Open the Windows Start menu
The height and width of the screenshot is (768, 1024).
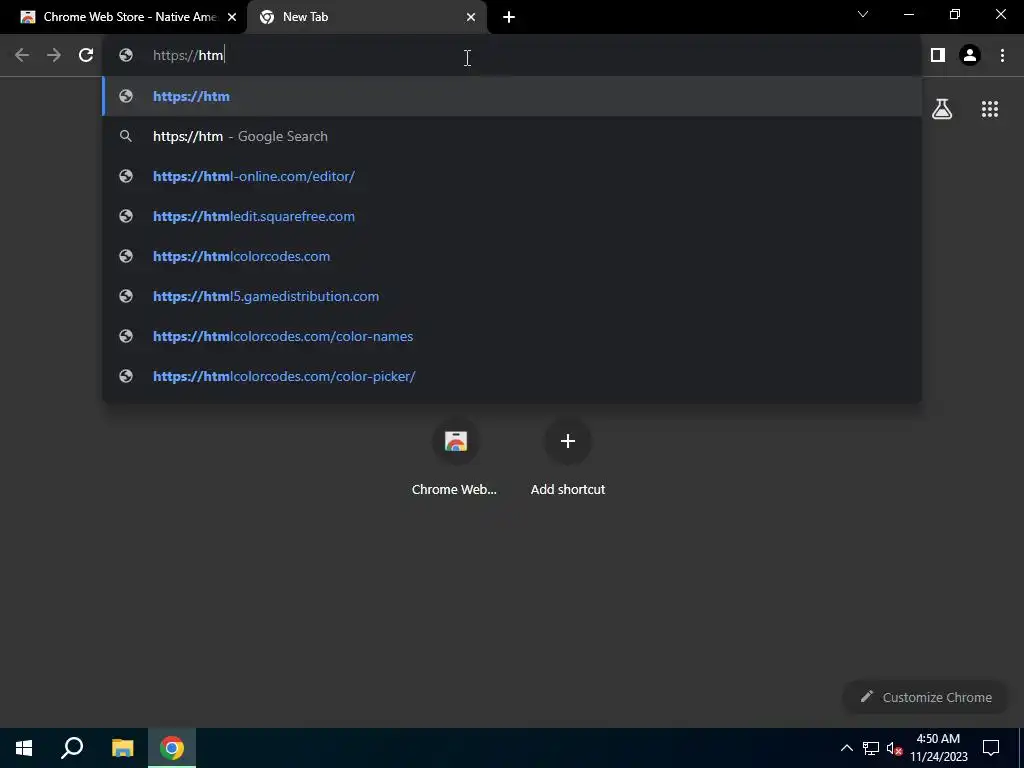pos(24,748)
